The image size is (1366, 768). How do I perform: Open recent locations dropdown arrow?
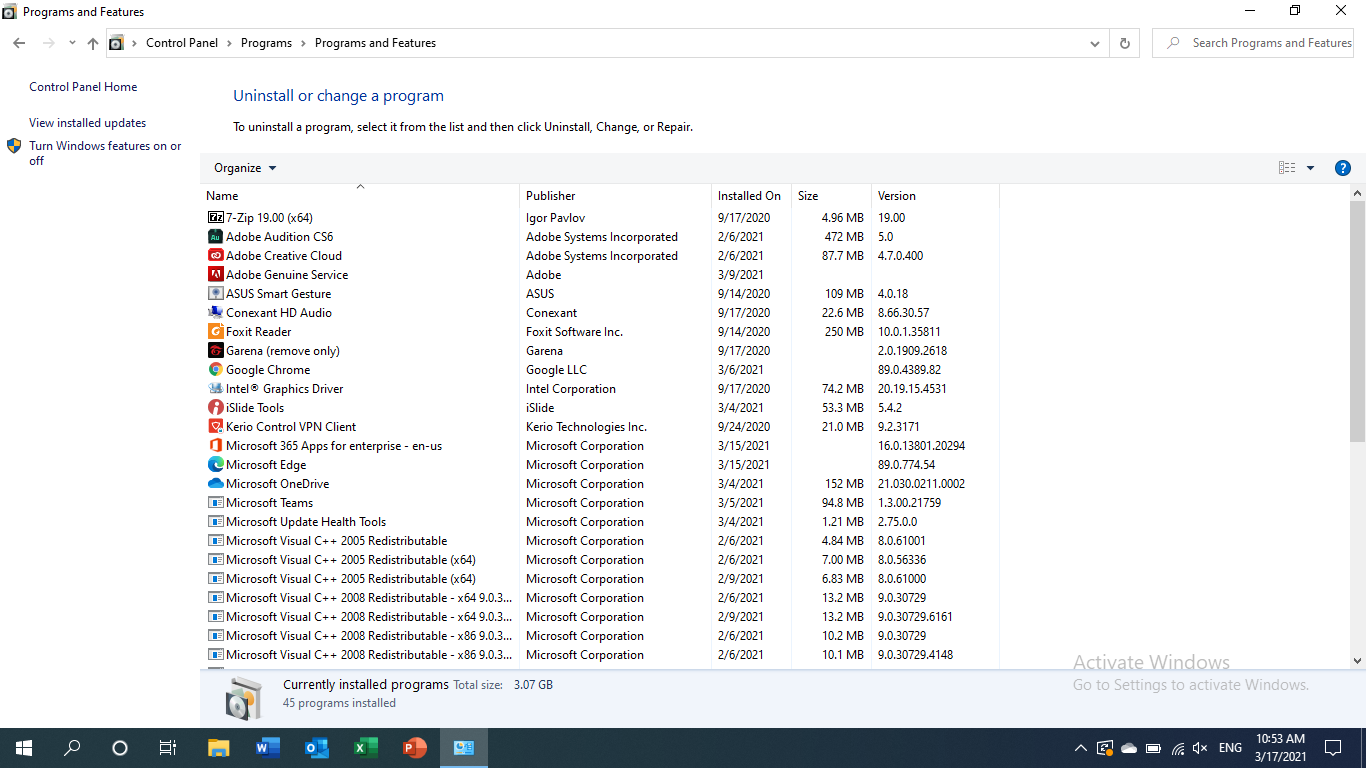tap(72, 43)
